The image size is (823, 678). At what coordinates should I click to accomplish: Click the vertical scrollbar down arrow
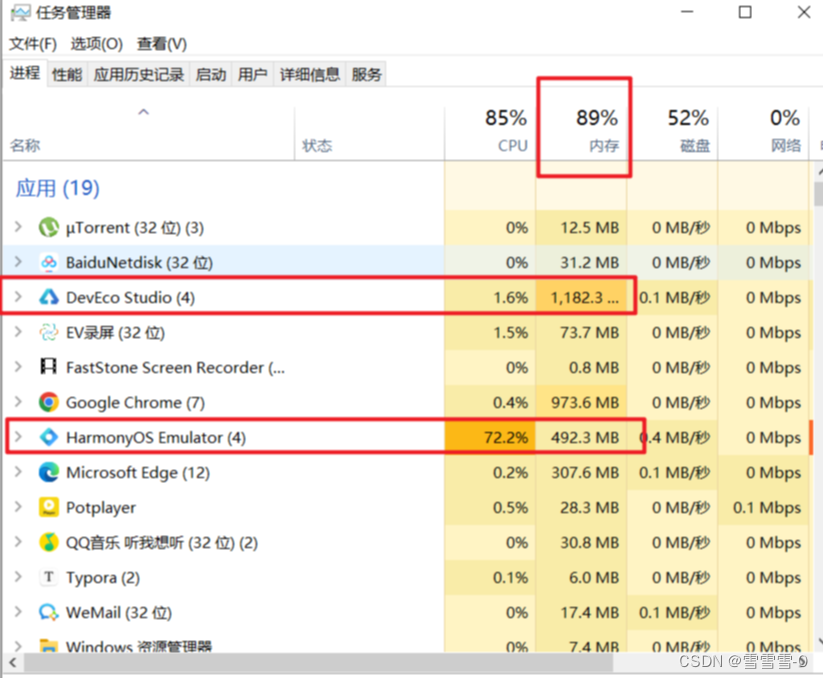click(x=818, y=641)
